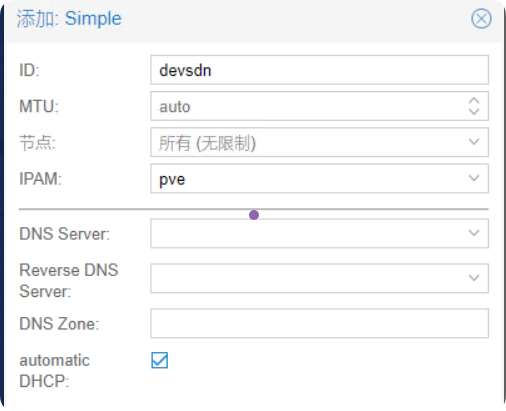The width and height of the screenshot is (506, 411).
Task: Click the Reverse DNS Server label
Action: click(69, 280)
